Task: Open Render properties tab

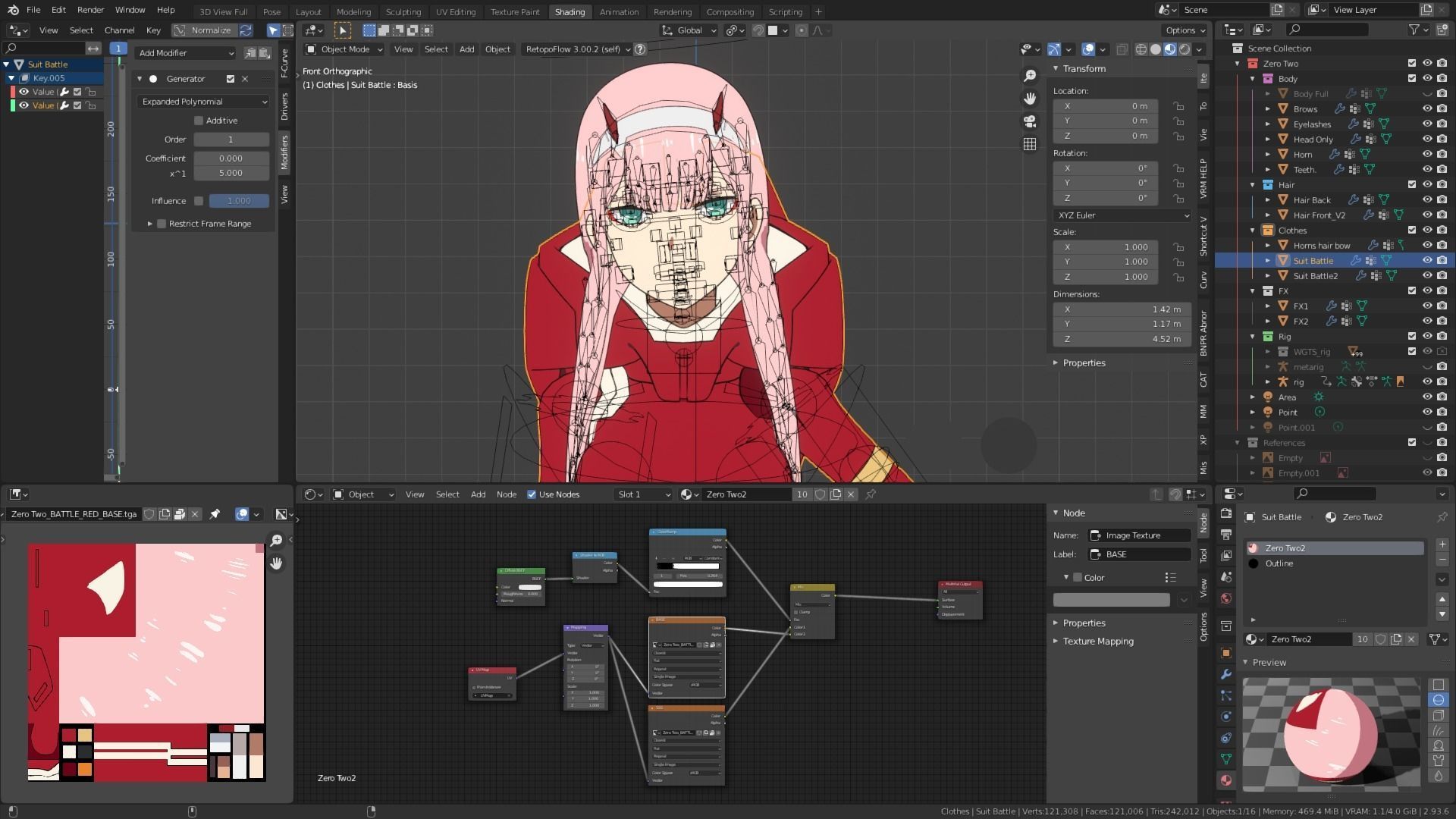Action: [x=1226, y=513]
